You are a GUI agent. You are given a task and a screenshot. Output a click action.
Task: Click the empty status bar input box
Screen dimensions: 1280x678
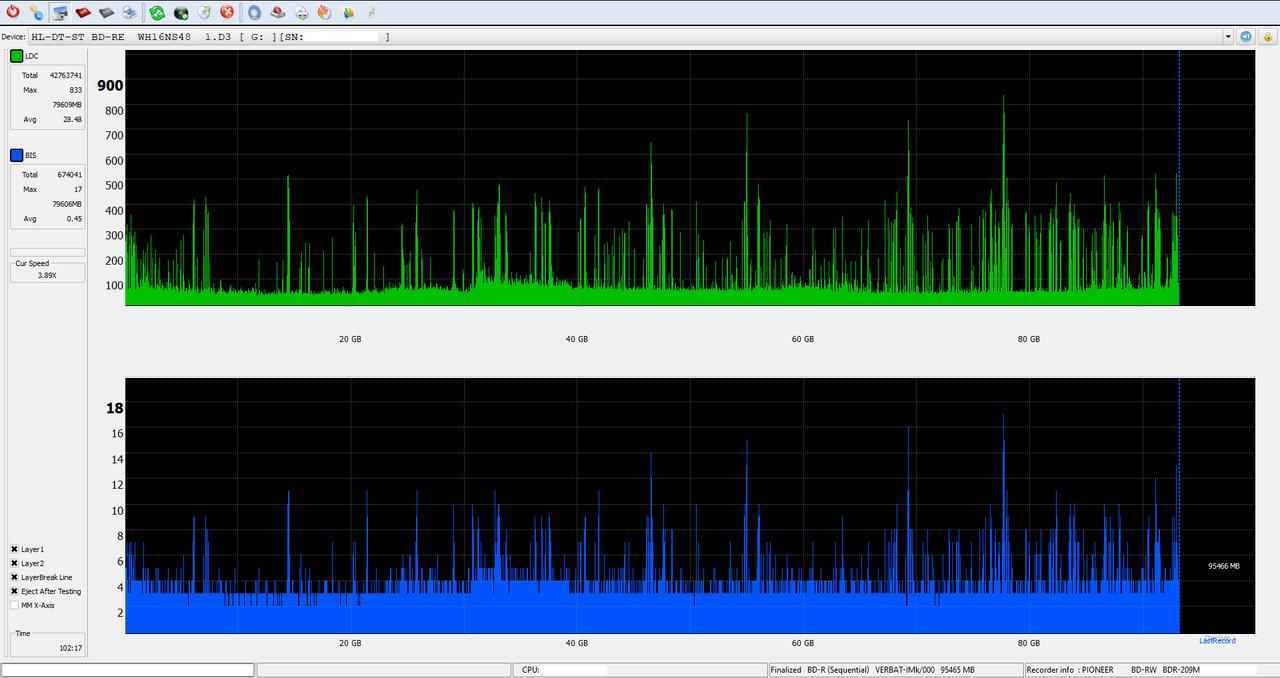tap(128, 670)
